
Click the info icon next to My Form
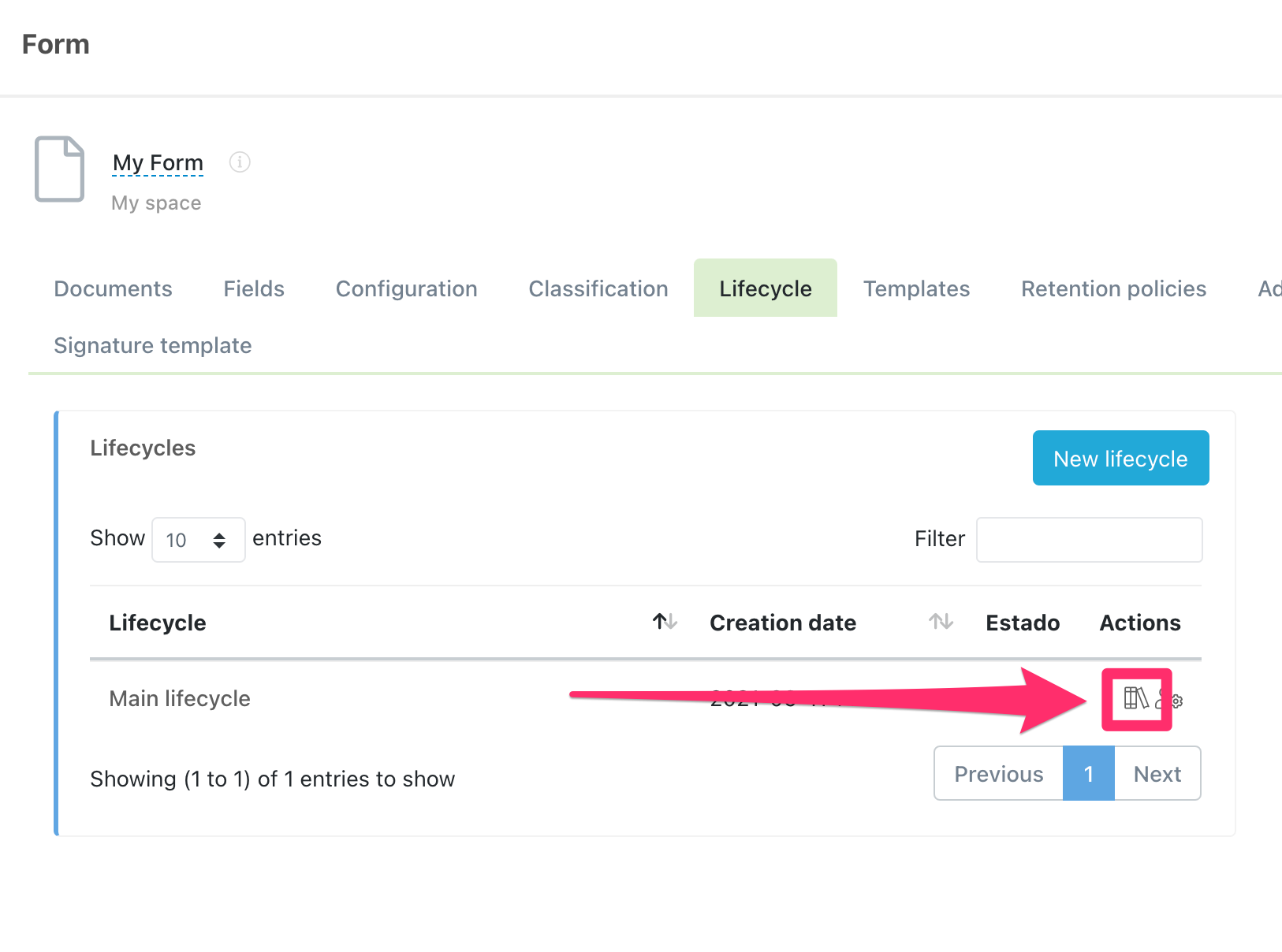(x=240, y=162)
